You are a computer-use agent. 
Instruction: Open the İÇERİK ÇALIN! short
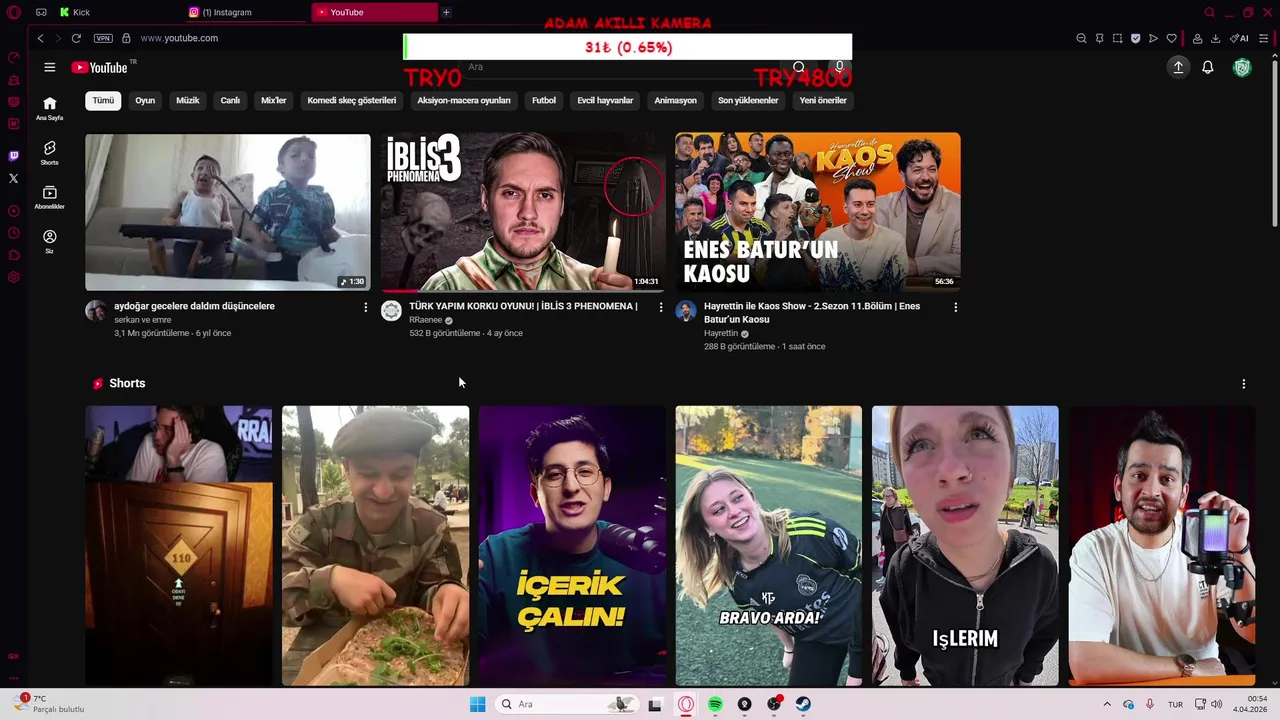[572, 546]
